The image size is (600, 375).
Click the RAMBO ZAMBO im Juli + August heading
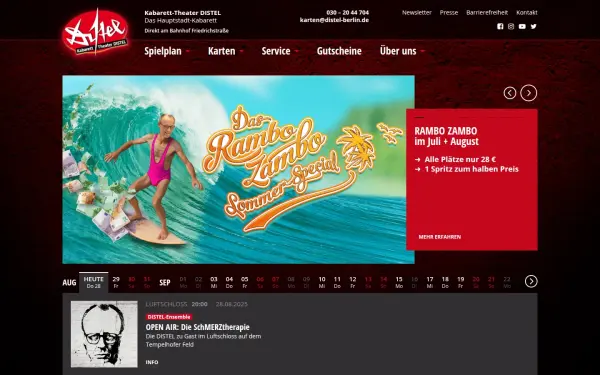pos(447,136)
